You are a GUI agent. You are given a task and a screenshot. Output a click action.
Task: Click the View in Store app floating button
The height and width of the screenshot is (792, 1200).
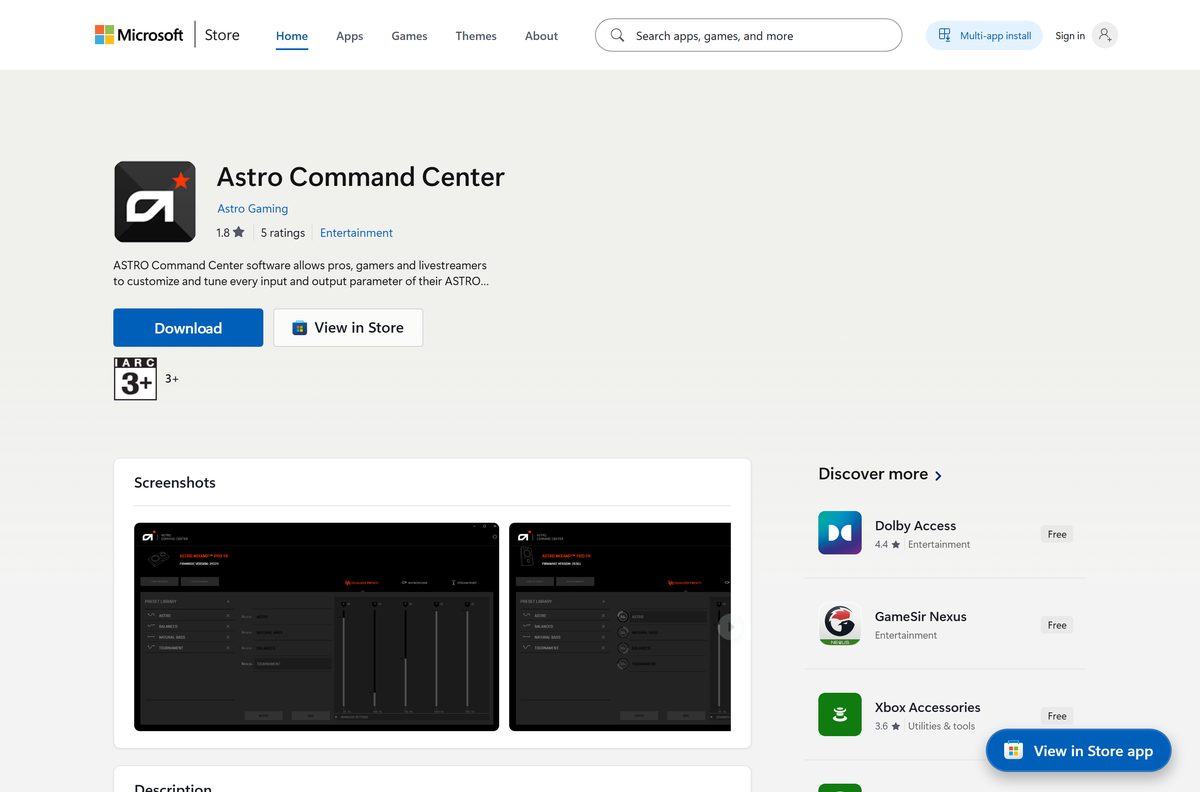pyautogui.click(x=1078, y=750)
